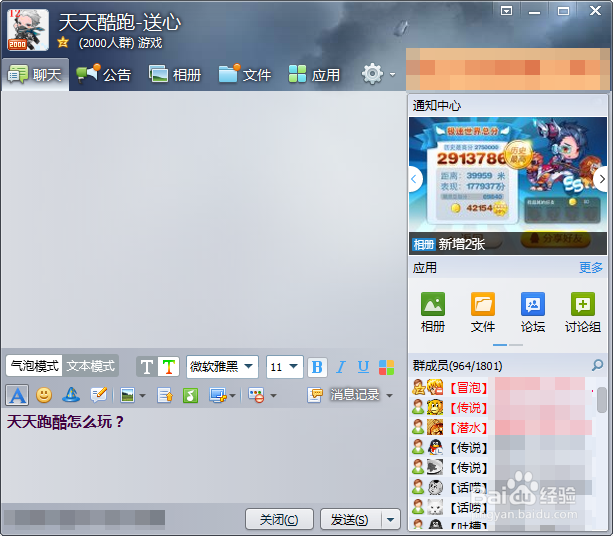Open 消息记录 message history
Viewport: 613px width, 536px height.
pos(343,395)
